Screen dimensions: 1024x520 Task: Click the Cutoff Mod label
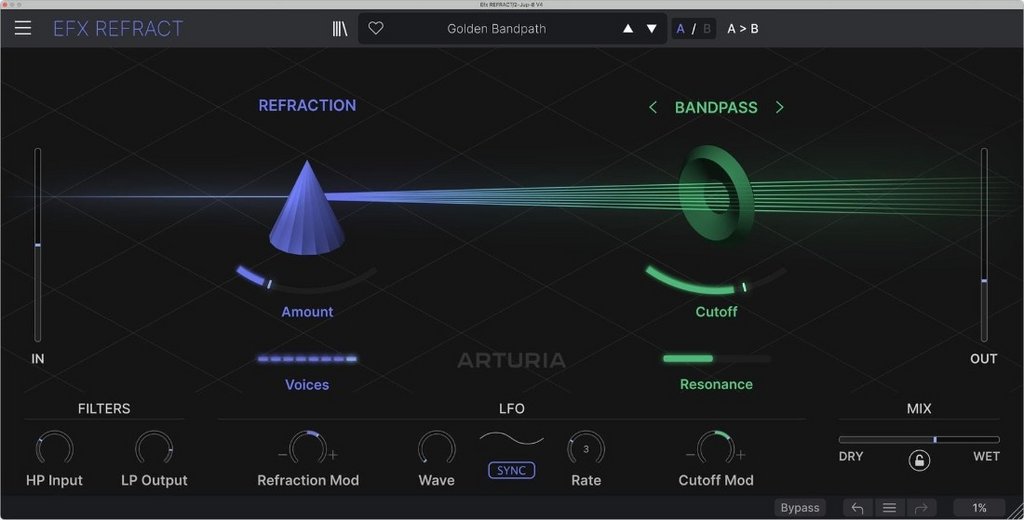[x=716, y=480]
